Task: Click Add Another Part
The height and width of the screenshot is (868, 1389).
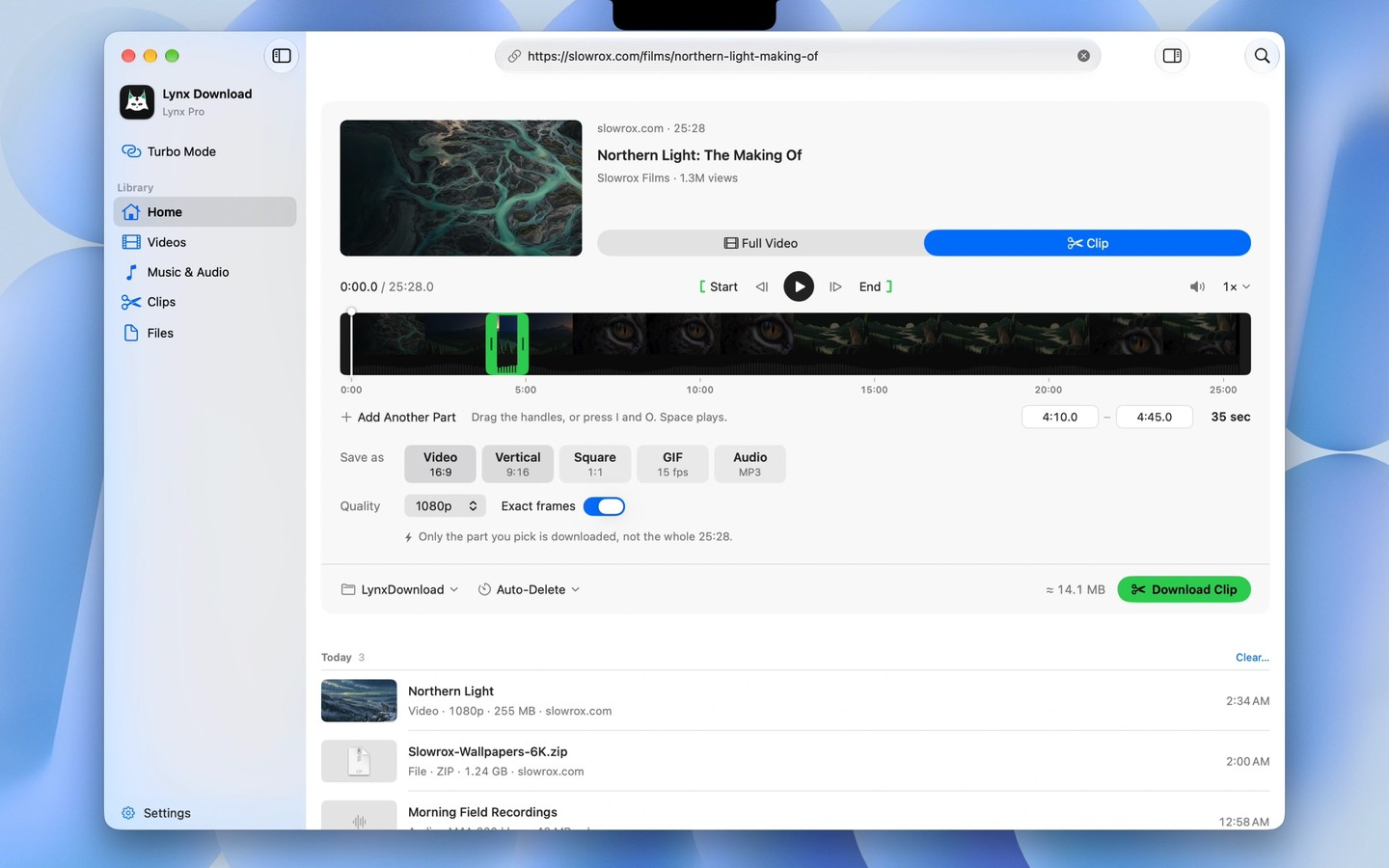Action: (x=398, y=417)
